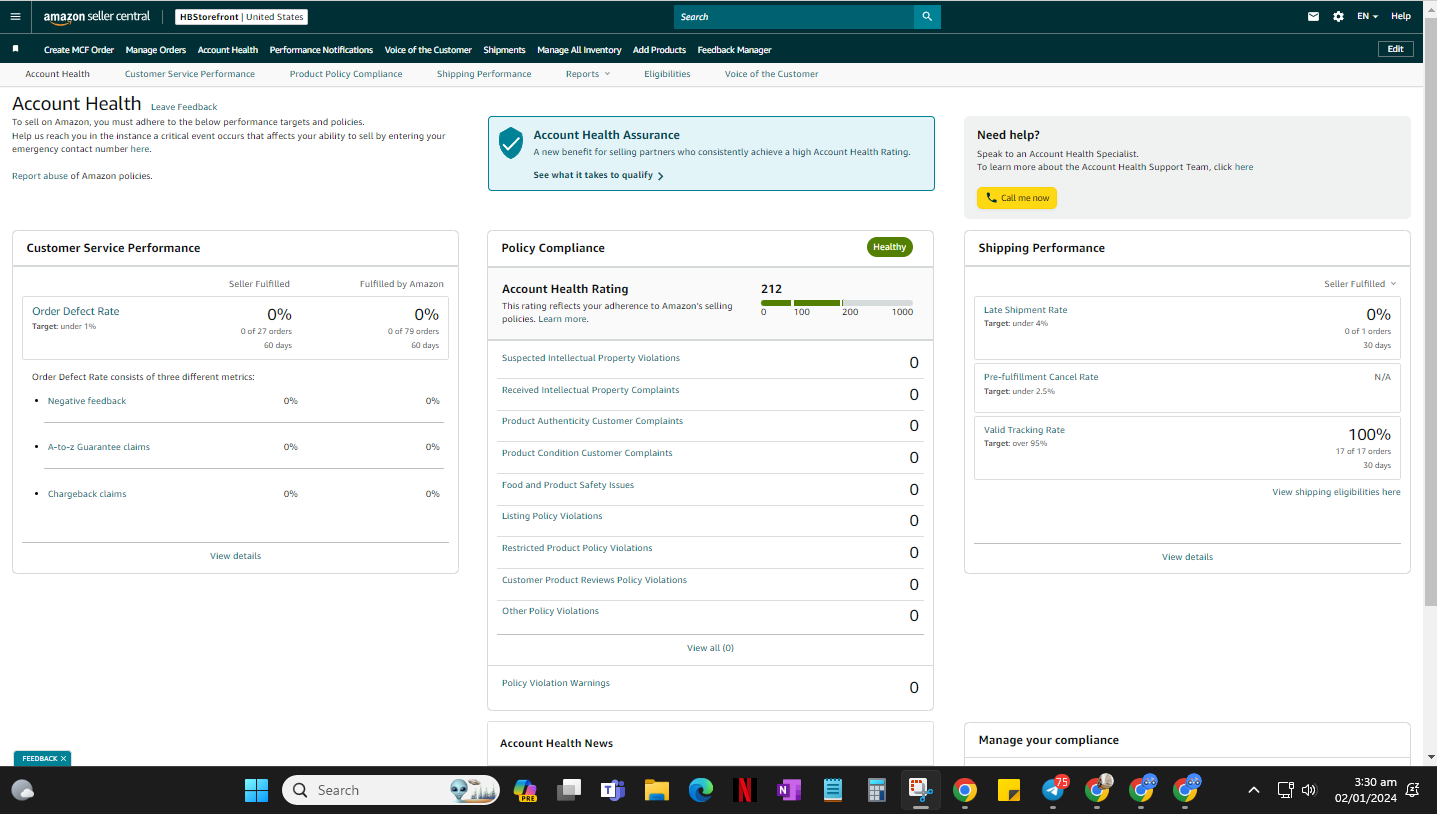Switch to Customer Service Performance tab

tap(190, 74)
